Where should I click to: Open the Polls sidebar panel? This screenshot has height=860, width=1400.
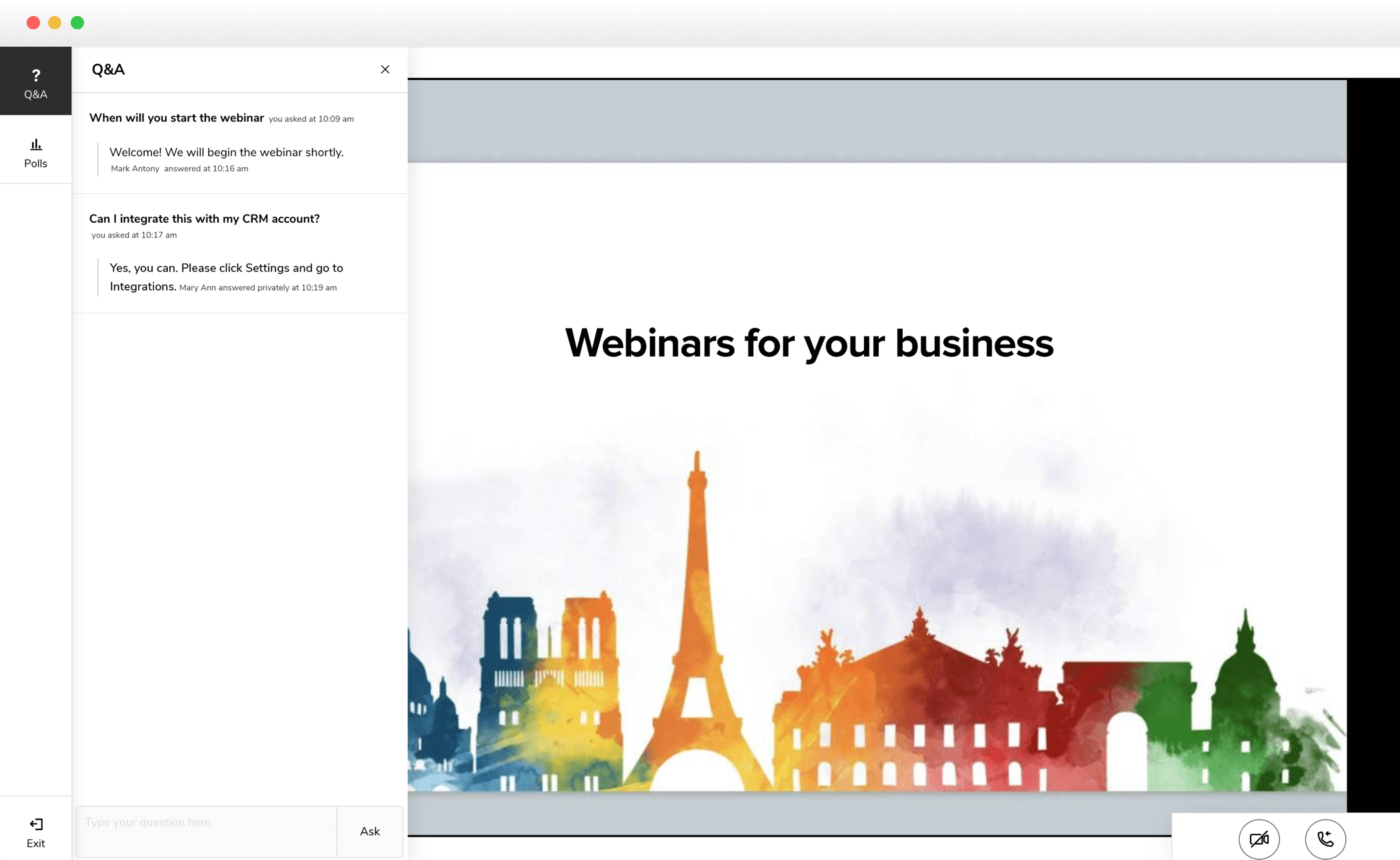coord(35,153)
